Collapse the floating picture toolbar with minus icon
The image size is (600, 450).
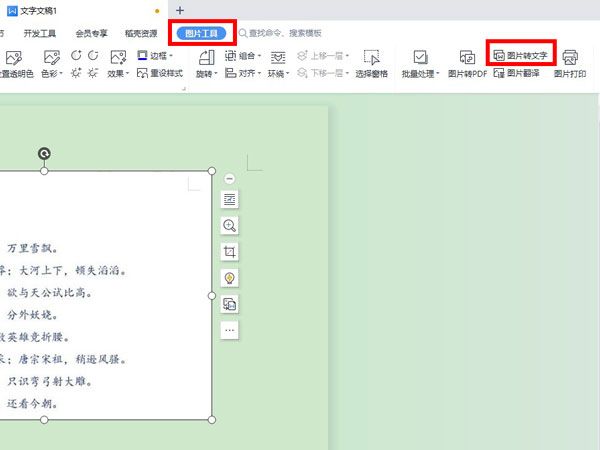click(x=230, y=178)
